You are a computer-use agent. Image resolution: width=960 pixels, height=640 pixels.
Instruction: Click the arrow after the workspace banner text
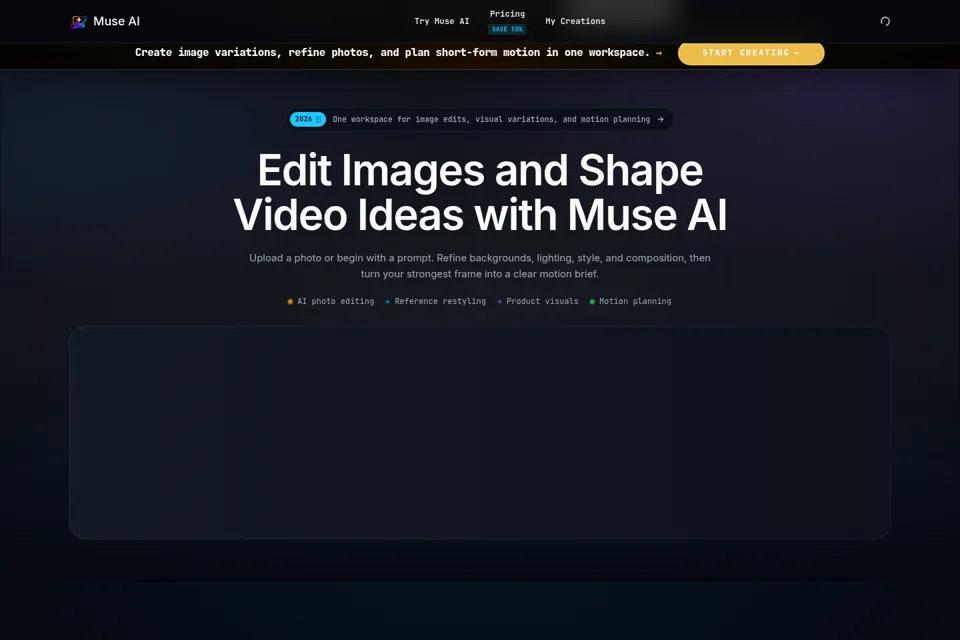(659, 53)
